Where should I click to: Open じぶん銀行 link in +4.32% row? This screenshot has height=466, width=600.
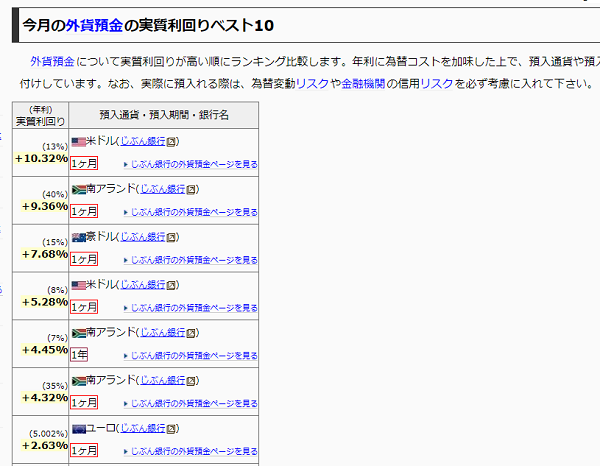[163, 380]
